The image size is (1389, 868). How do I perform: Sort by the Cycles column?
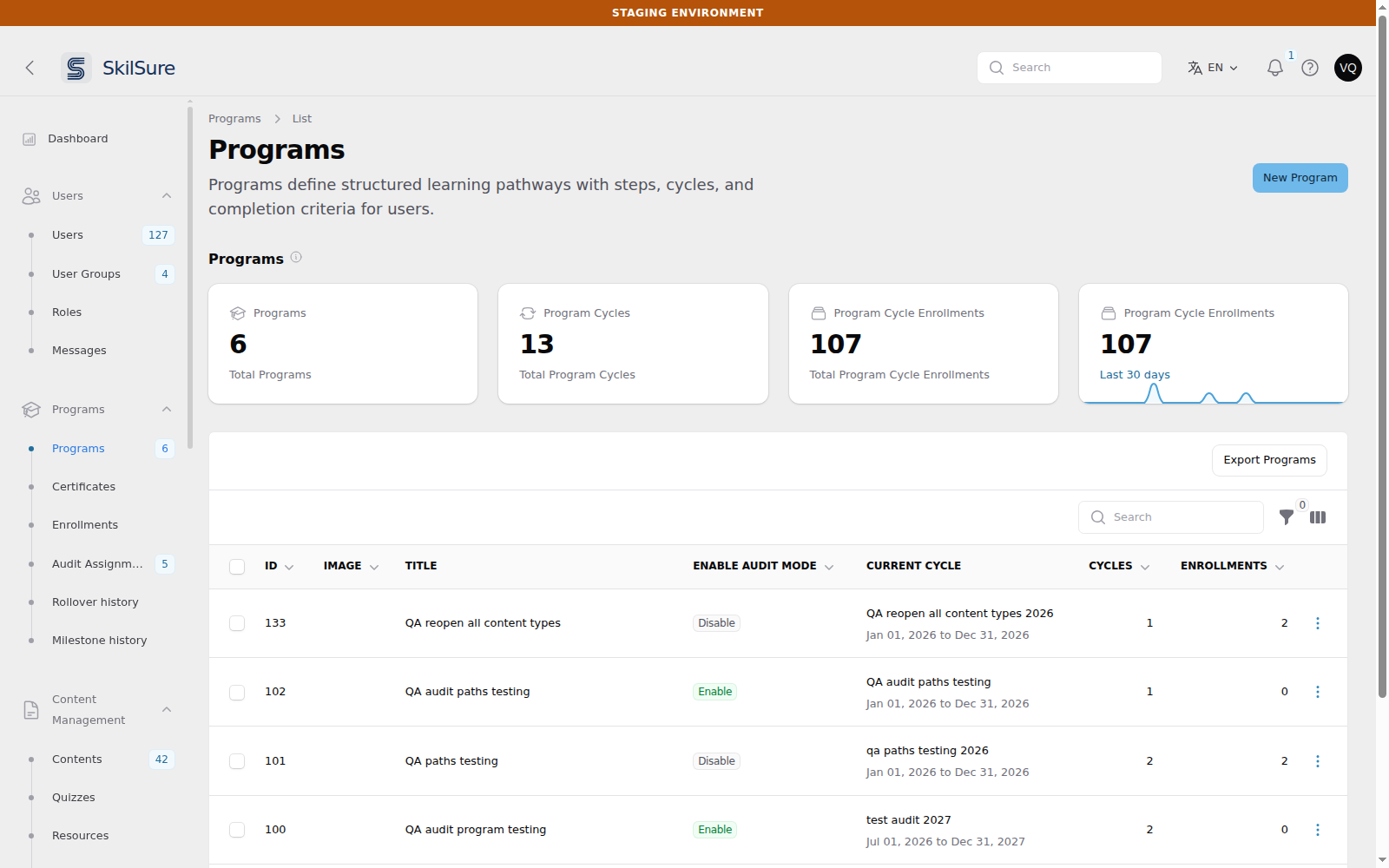click(1119, 566)
